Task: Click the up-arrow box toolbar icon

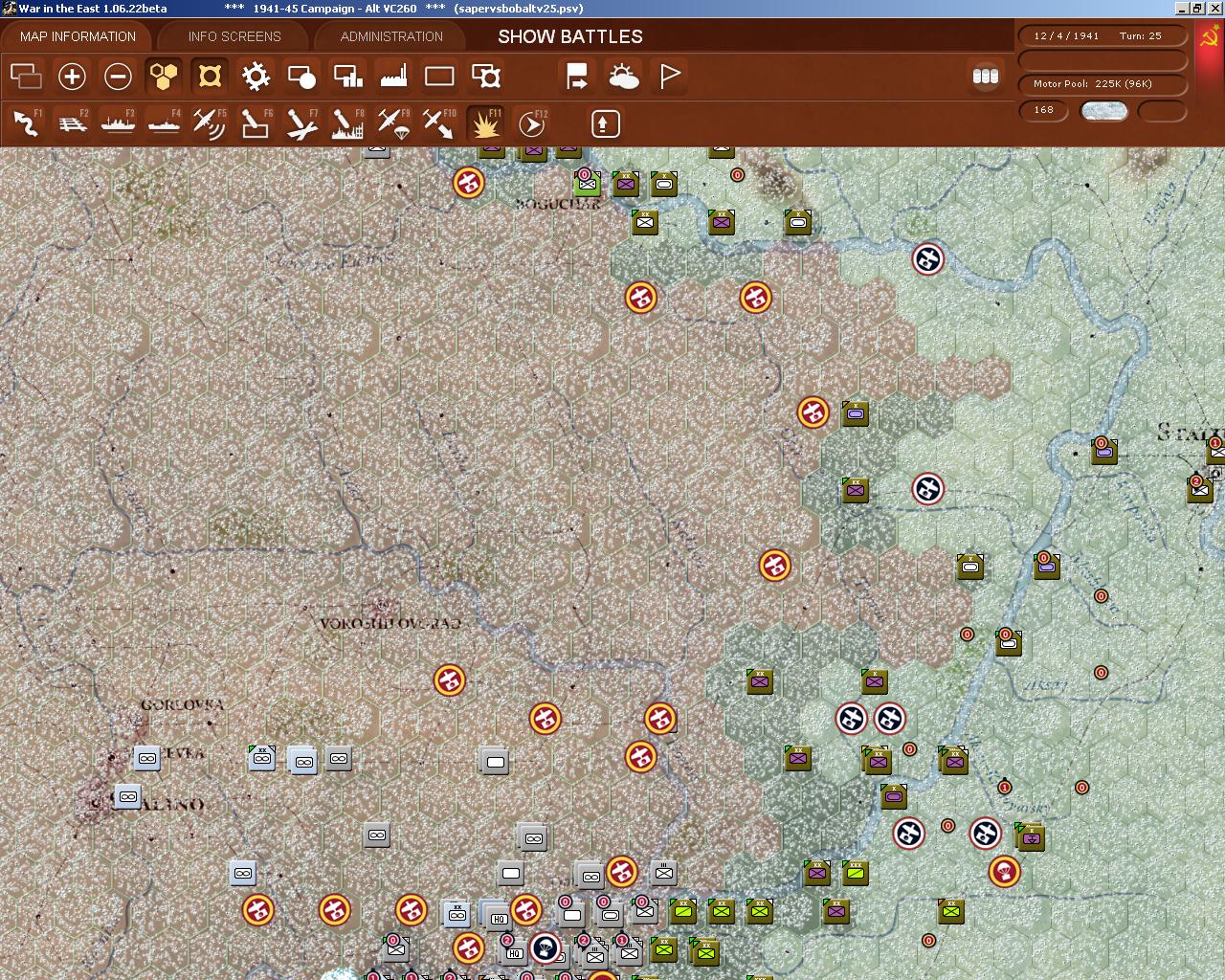Action: pos(605,124)
